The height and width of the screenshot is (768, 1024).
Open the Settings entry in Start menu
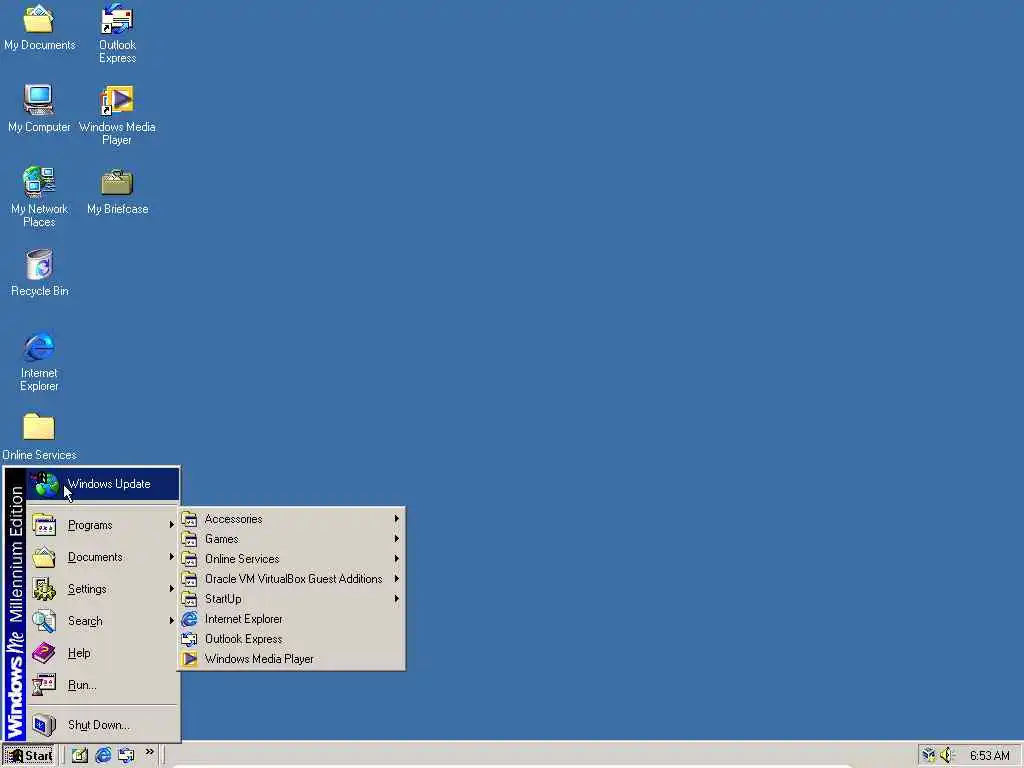103,589
